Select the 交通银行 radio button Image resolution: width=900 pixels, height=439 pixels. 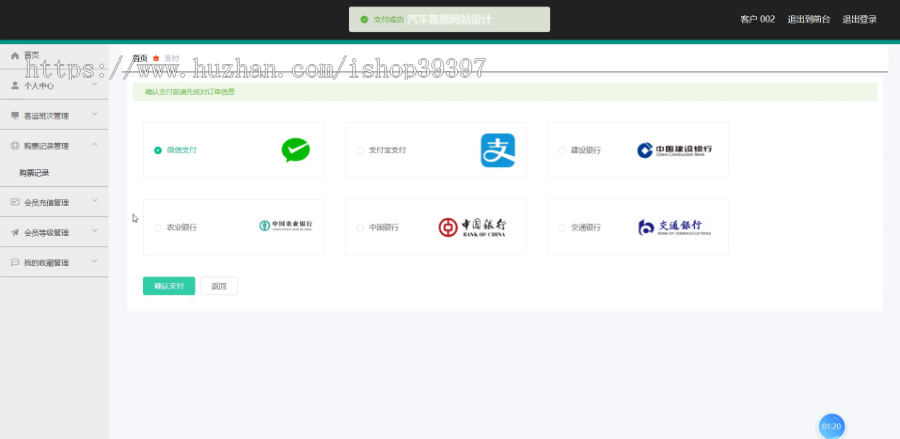(x=562, y=227)
